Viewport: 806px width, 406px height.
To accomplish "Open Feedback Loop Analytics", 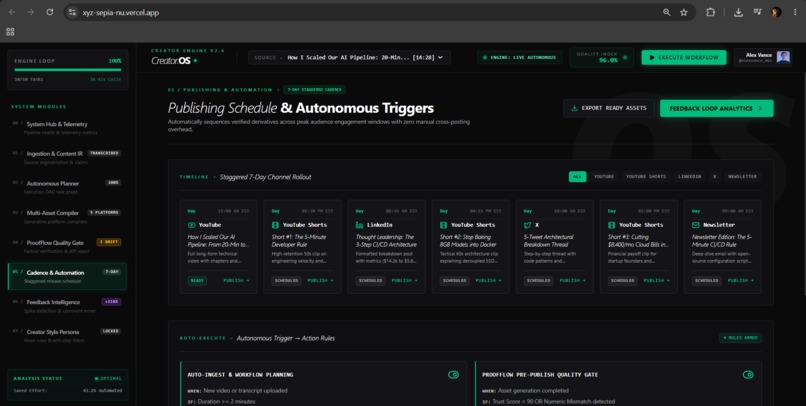I will pyautogui.click(x=717, y=108).
